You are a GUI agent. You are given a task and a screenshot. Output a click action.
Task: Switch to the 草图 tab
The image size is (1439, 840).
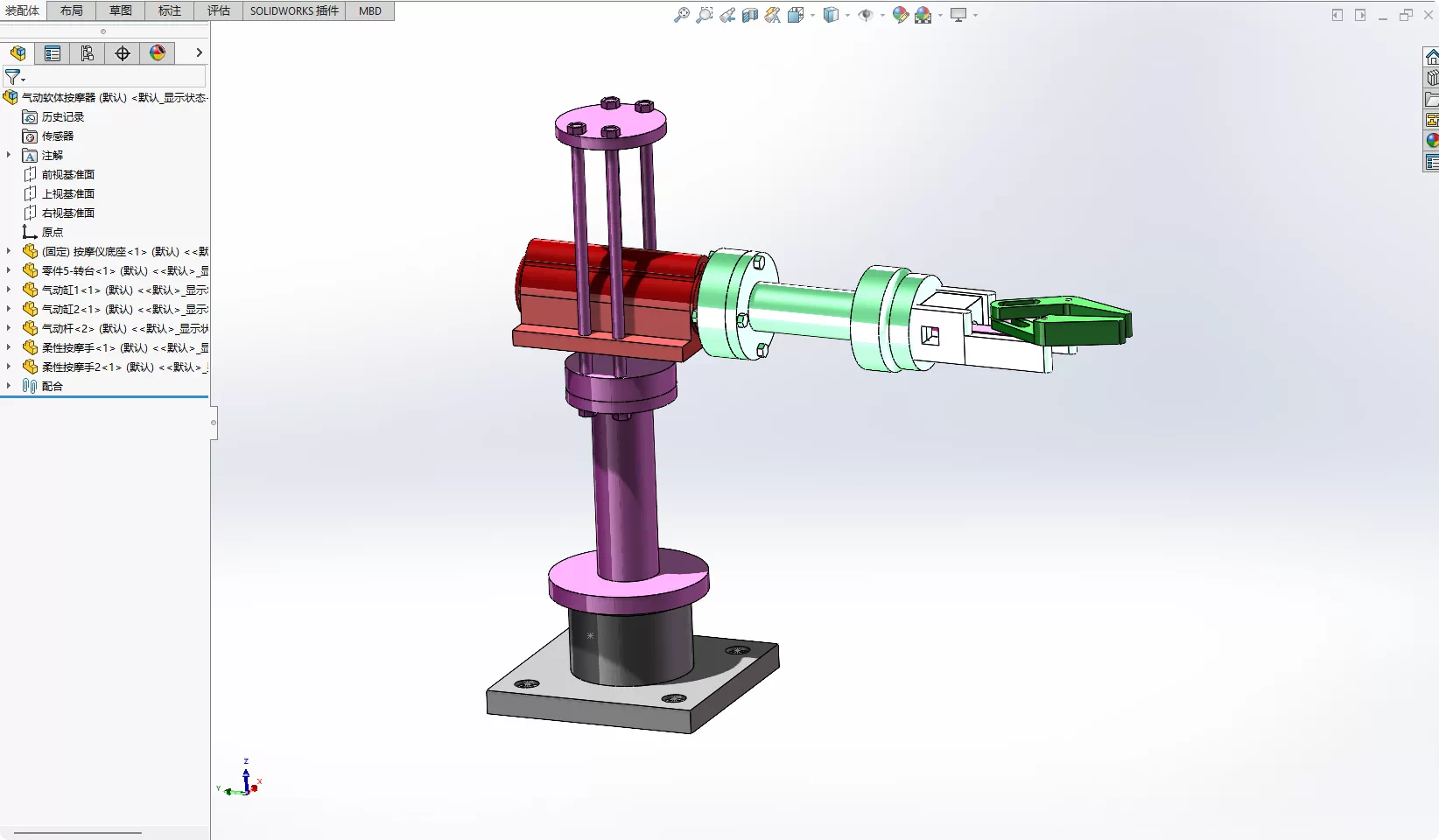coord(121,10)
